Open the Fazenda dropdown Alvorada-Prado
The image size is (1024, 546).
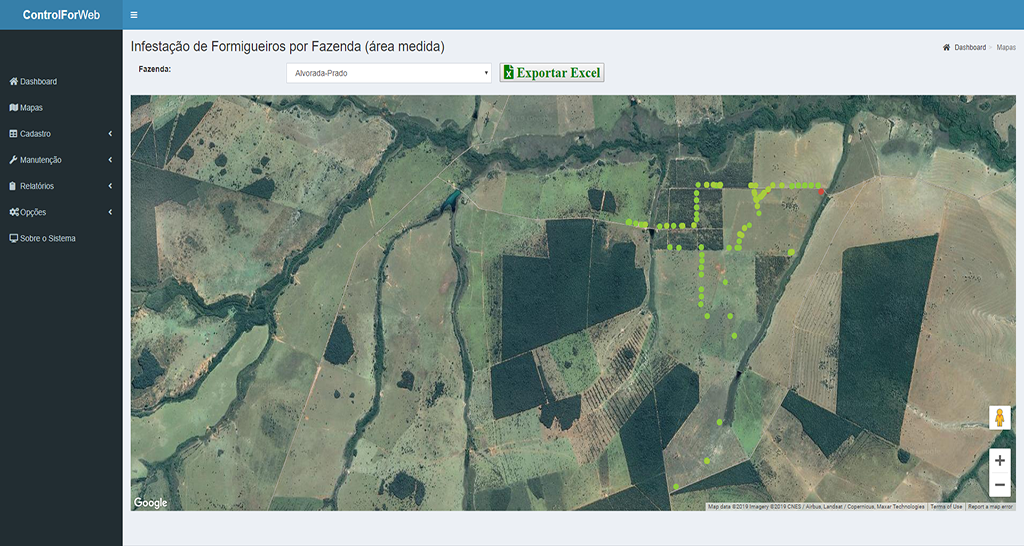[388, 73]
